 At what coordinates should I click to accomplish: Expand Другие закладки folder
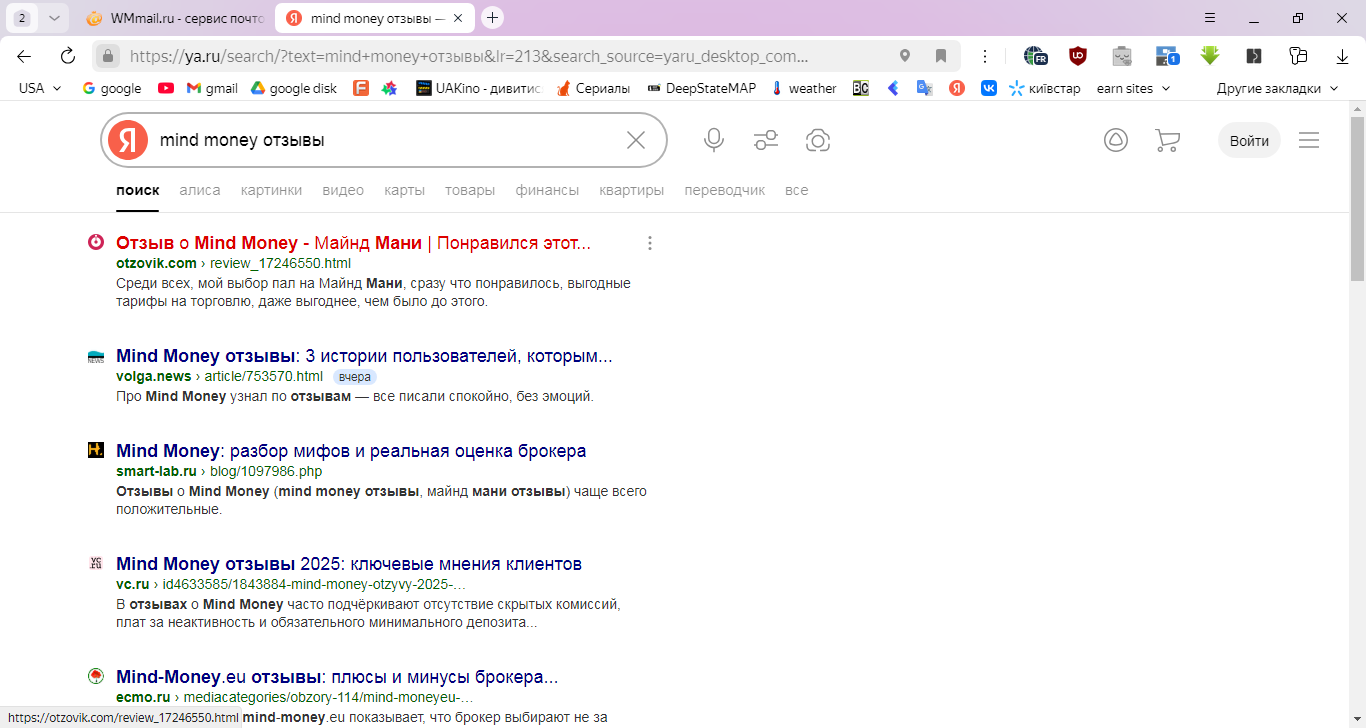click(1277, 88)
